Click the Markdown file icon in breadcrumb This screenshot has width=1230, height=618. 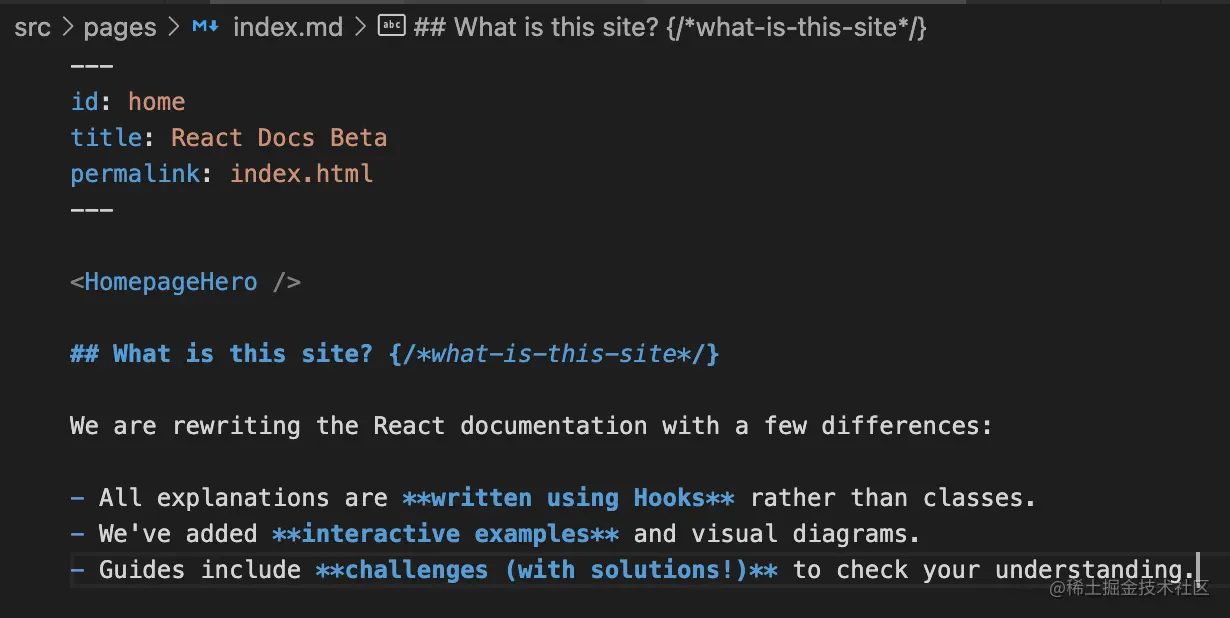[x=205, y=28]
